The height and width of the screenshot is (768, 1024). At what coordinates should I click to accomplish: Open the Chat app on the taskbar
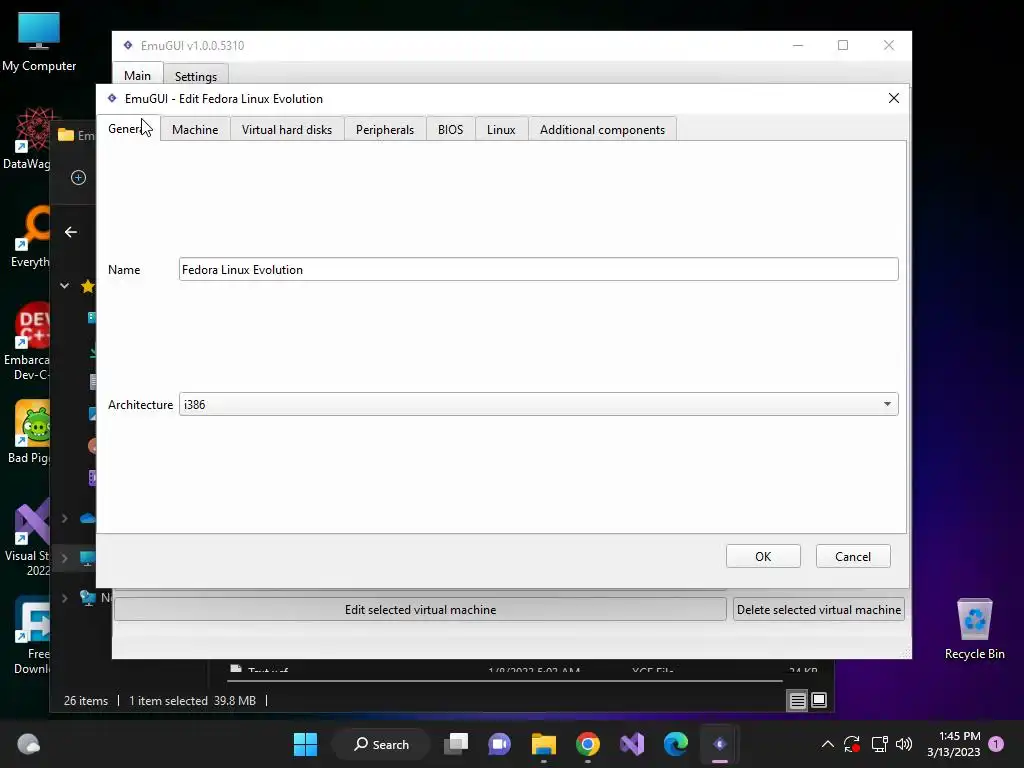point(500,744)
